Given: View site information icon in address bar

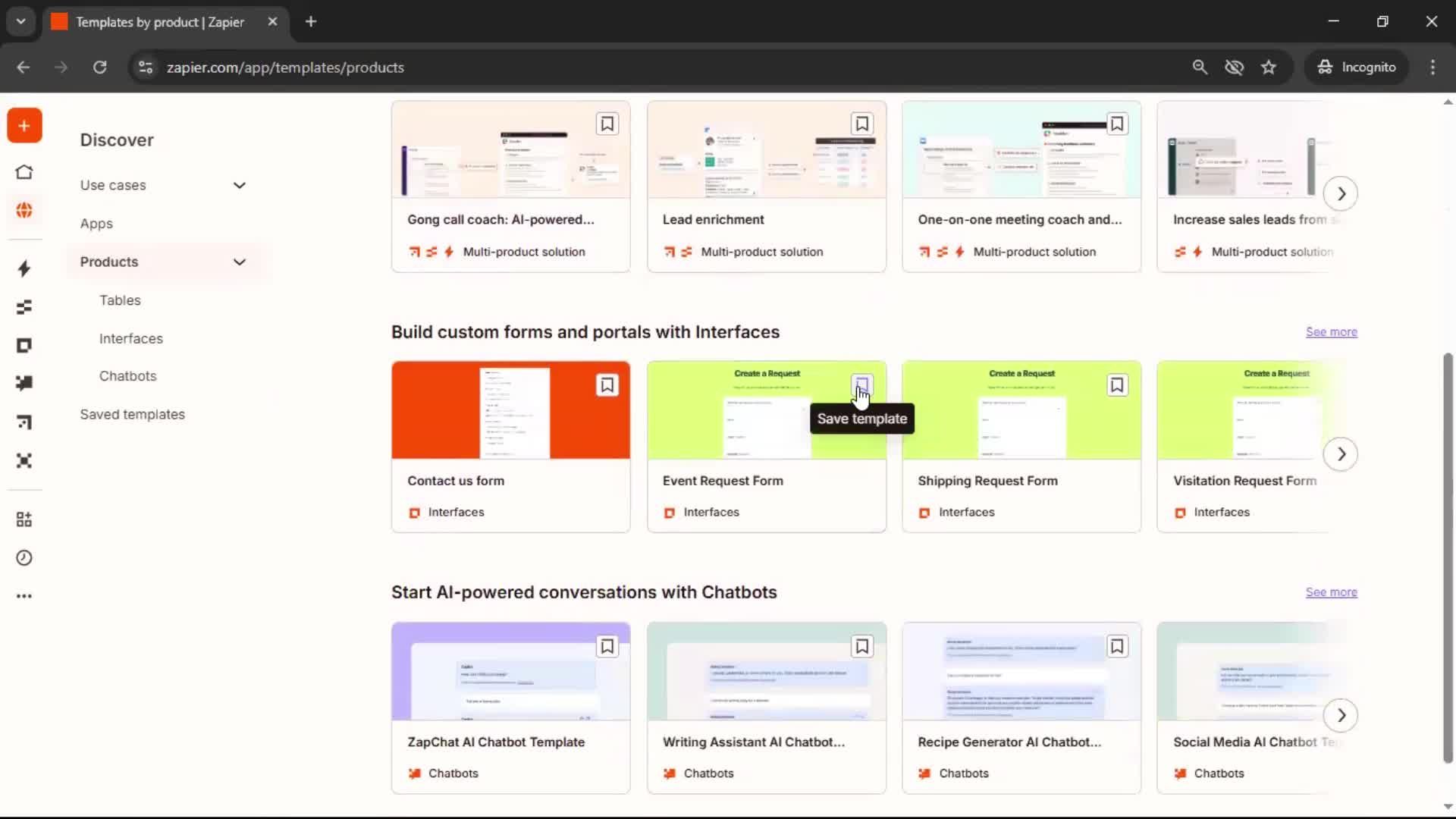Looking at the screenshot, I should click(x=146, y=67).
